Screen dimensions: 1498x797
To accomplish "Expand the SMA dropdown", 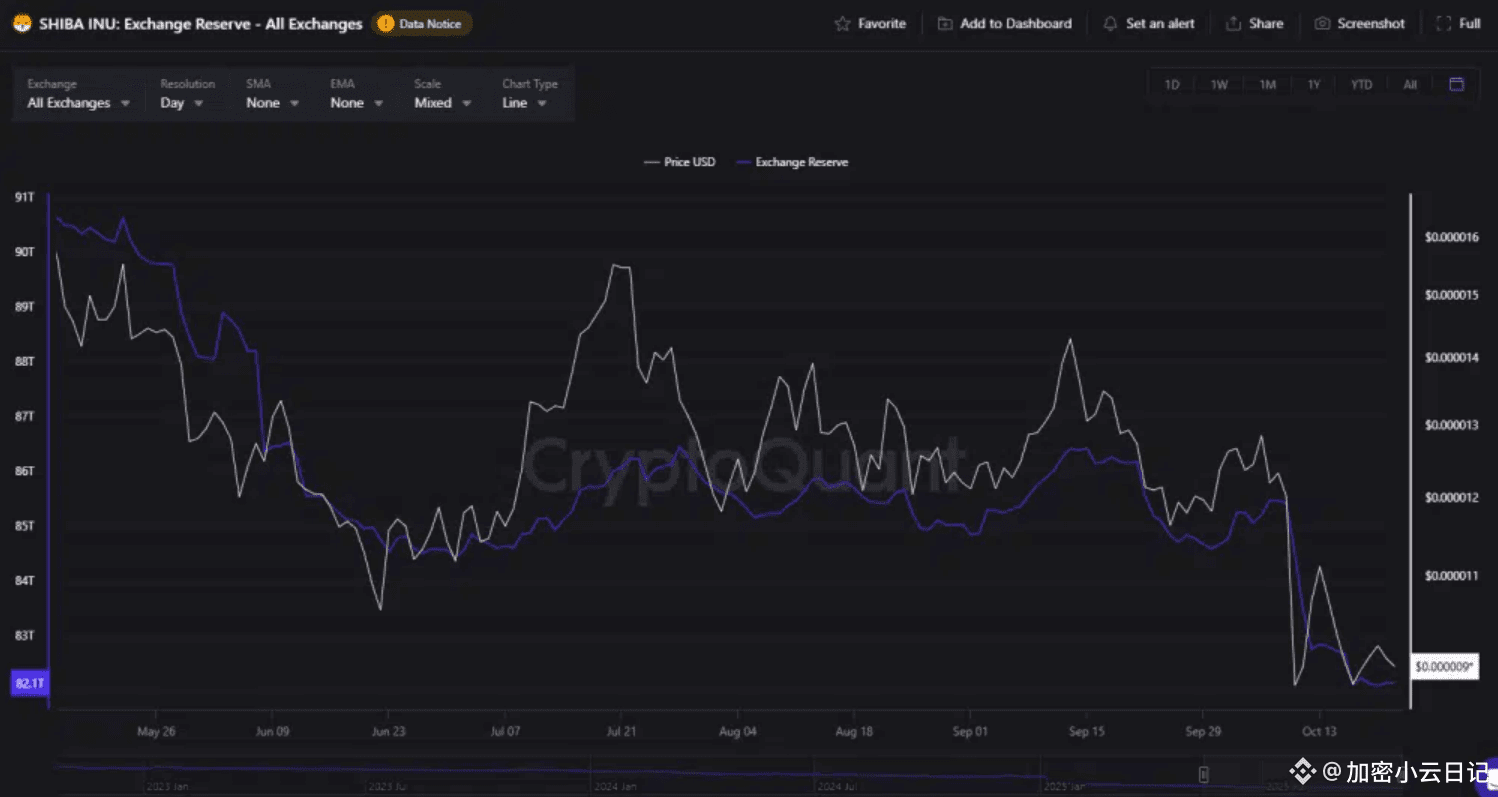I will (x=273, y=103).
